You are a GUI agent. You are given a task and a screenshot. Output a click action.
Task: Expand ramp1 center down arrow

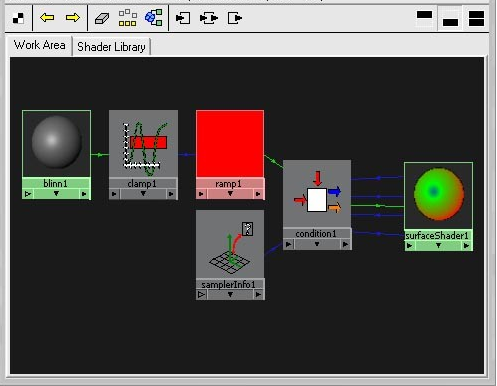[x=230, y=194]
